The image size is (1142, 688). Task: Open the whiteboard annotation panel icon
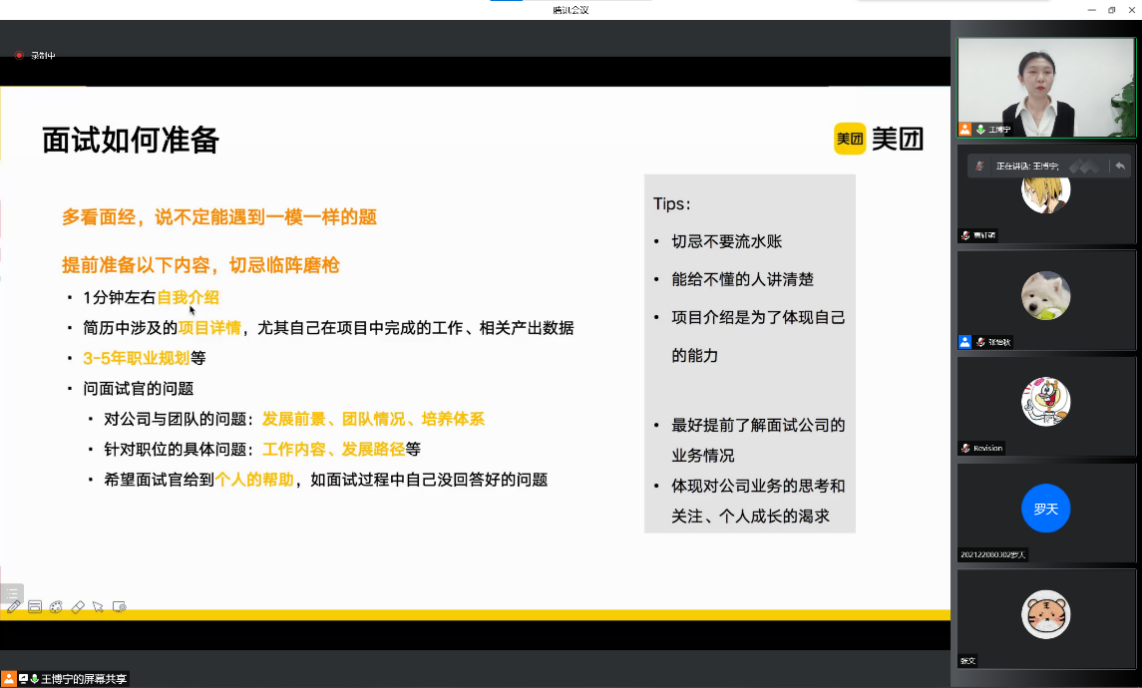click(119, 607)
